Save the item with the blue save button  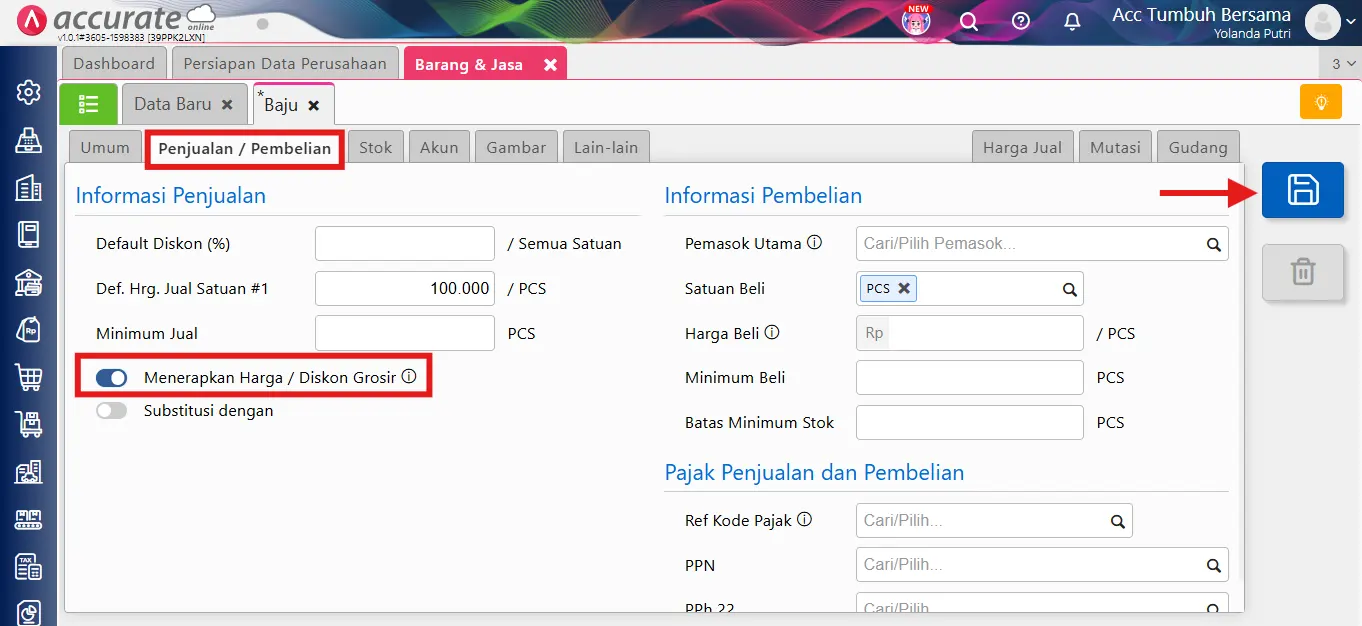pos(1302,190)
